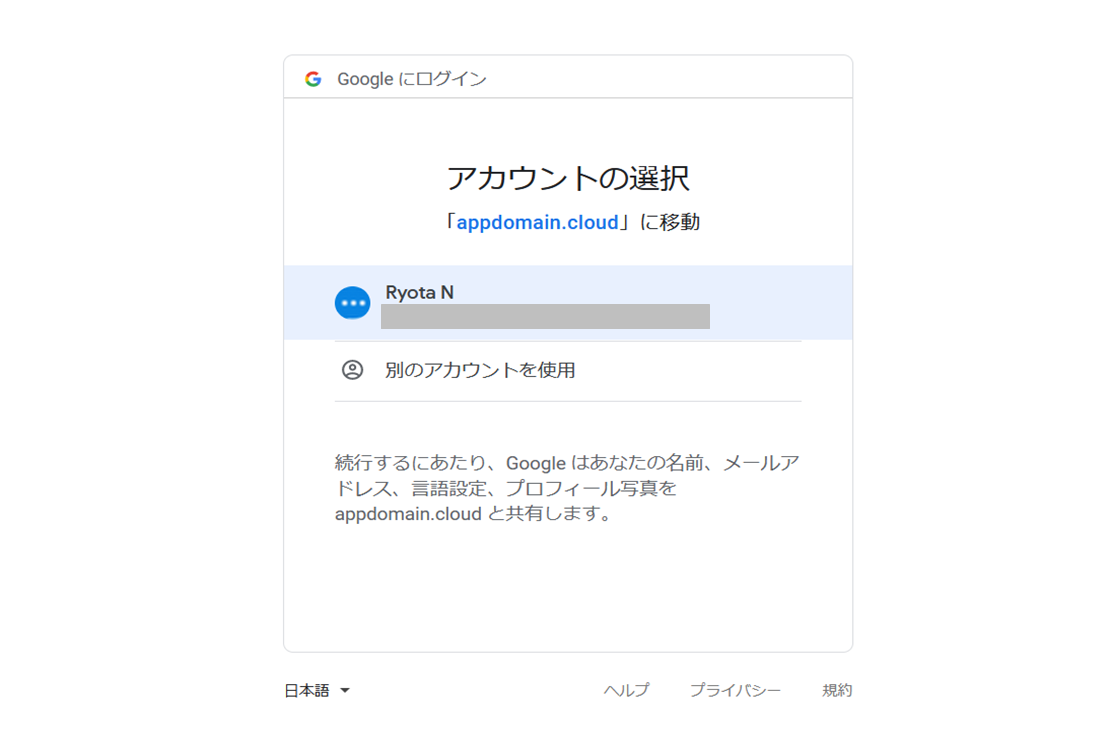This screenshot has height=740, width=1114.
Task: Open the プライバシー link
Action: 735,691
